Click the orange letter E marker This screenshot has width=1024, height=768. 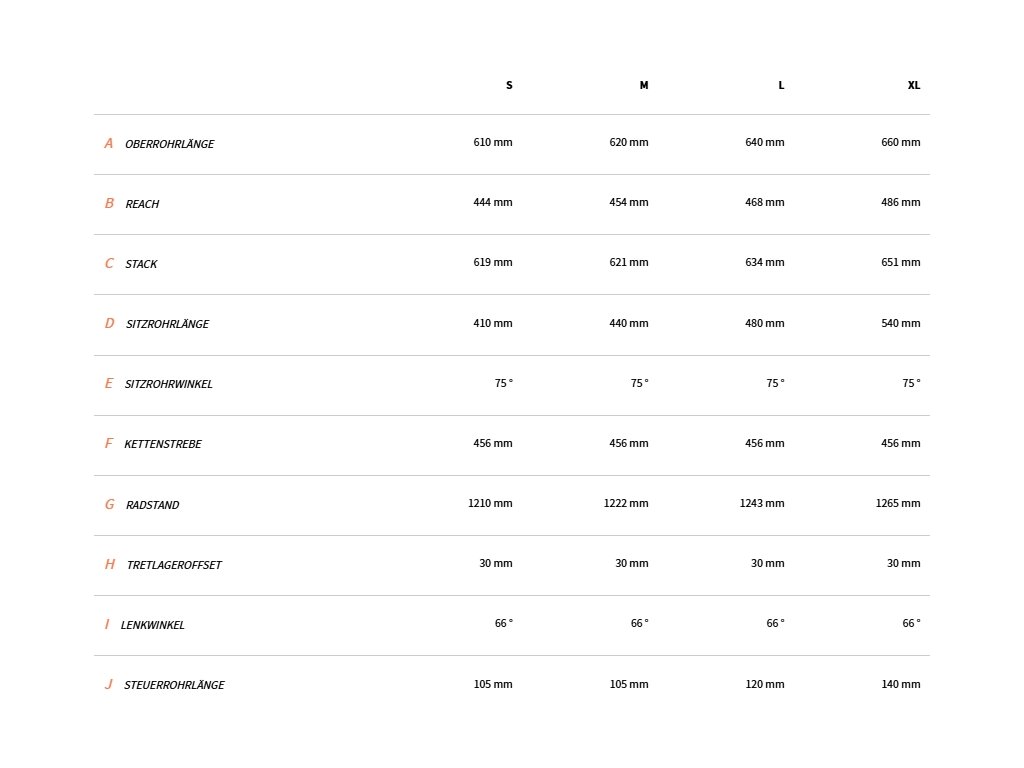(109, 383)
